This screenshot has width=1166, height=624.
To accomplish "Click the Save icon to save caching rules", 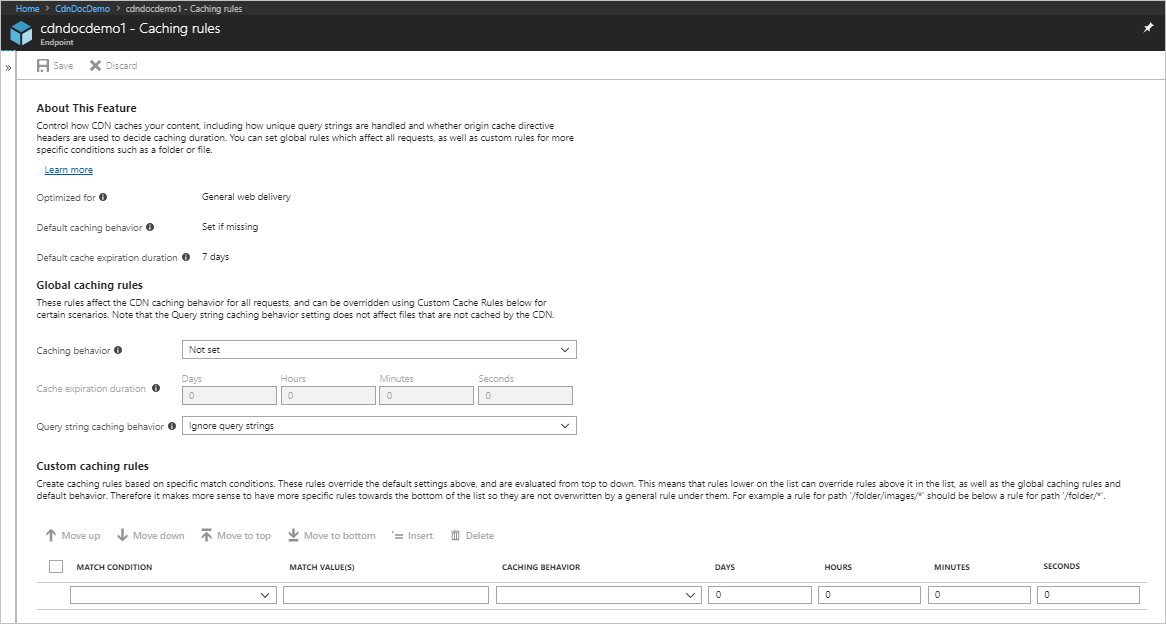I will pyautogui.click(x=54, y=65).
